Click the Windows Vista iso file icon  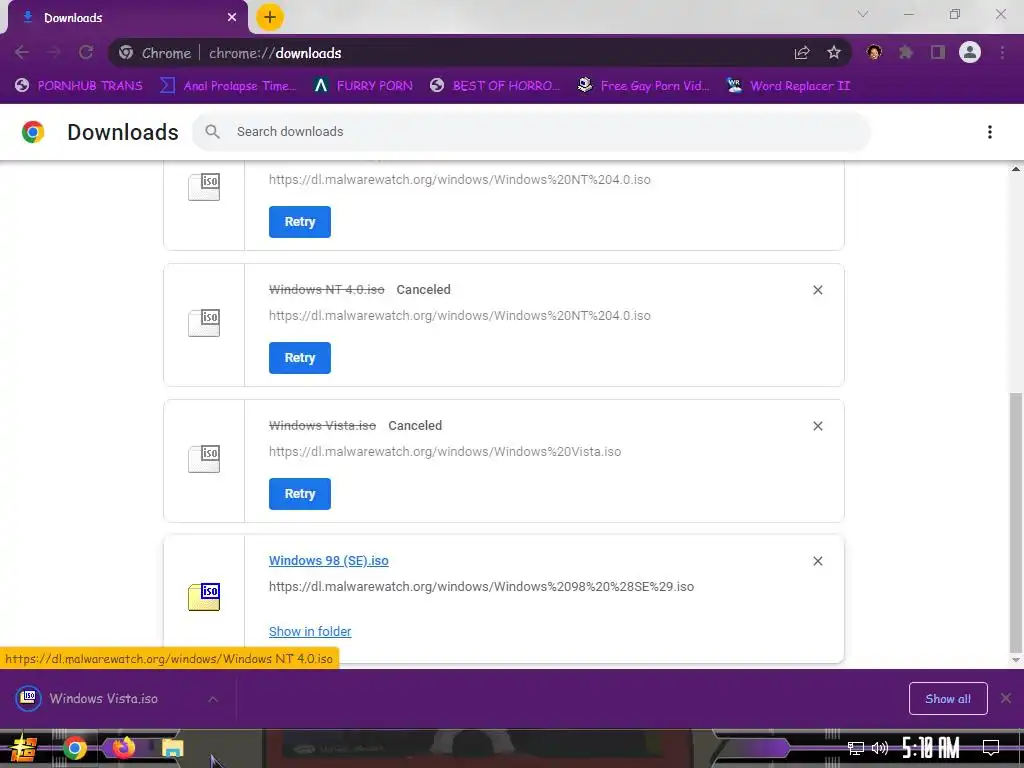[x=204, y=458]
